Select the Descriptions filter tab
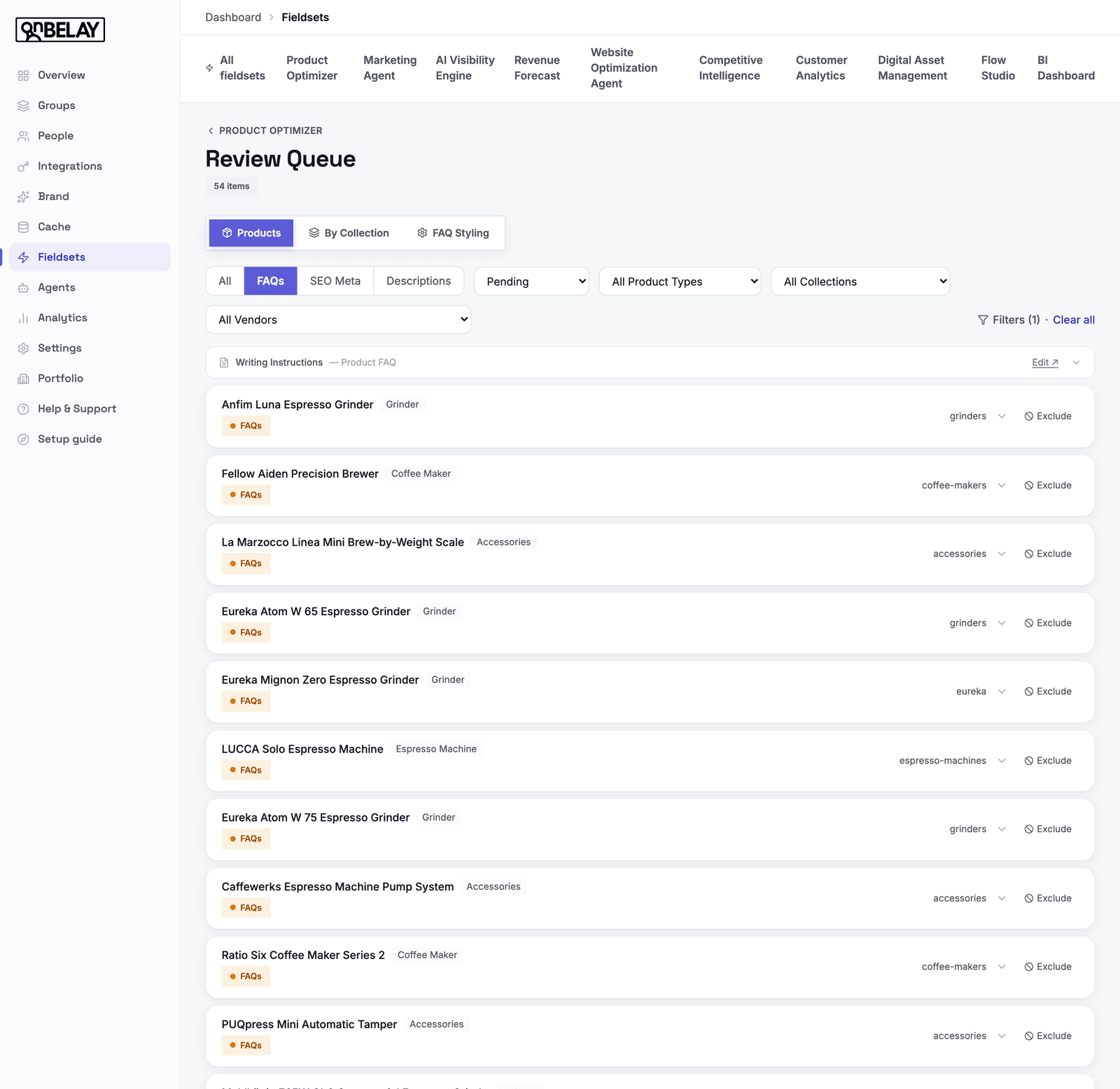This screenshot has width=1120, height=1089. 419,281
